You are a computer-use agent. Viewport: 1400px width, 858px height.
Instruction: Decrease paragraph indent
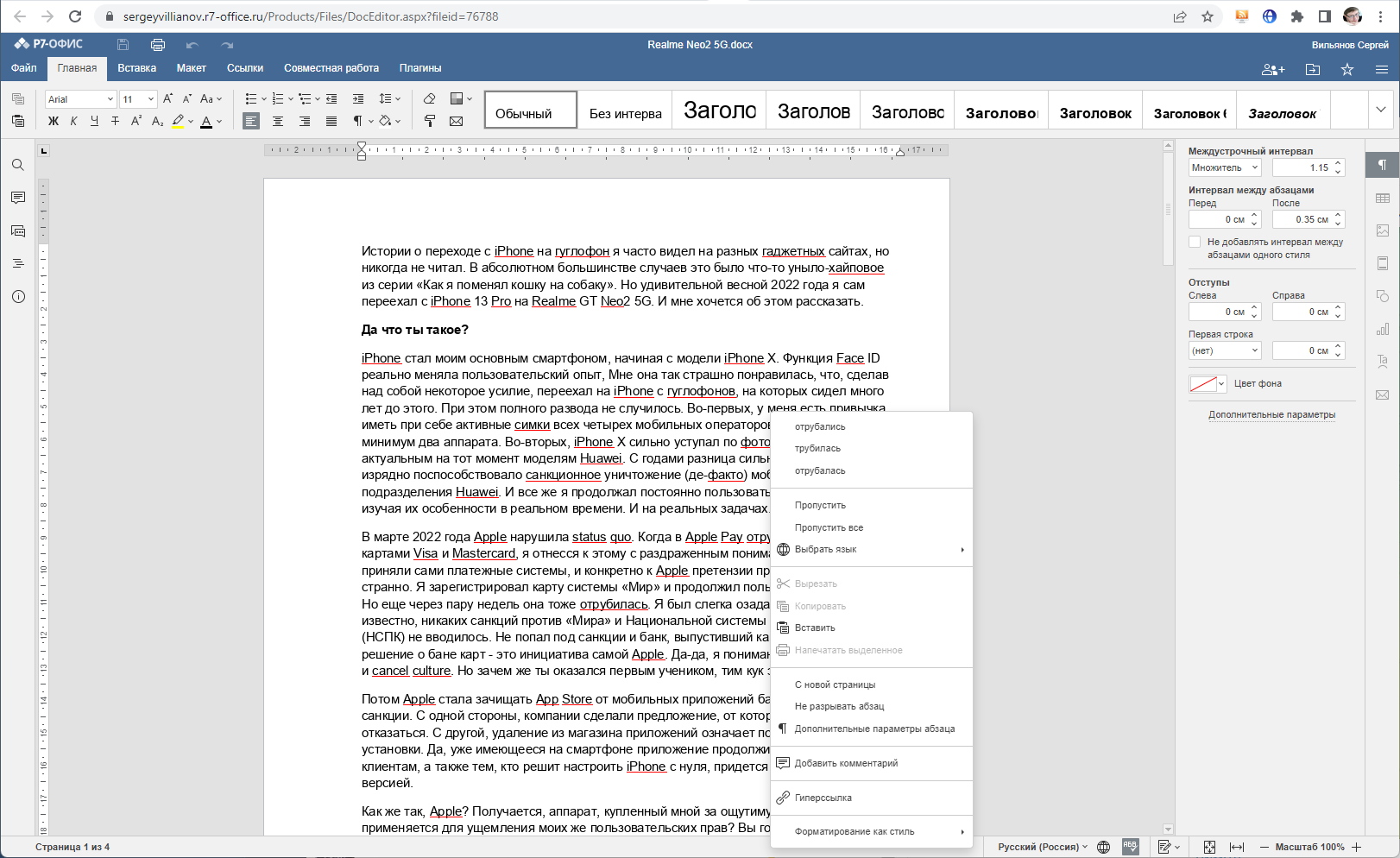pyautogui.click(x=331, y=98)
